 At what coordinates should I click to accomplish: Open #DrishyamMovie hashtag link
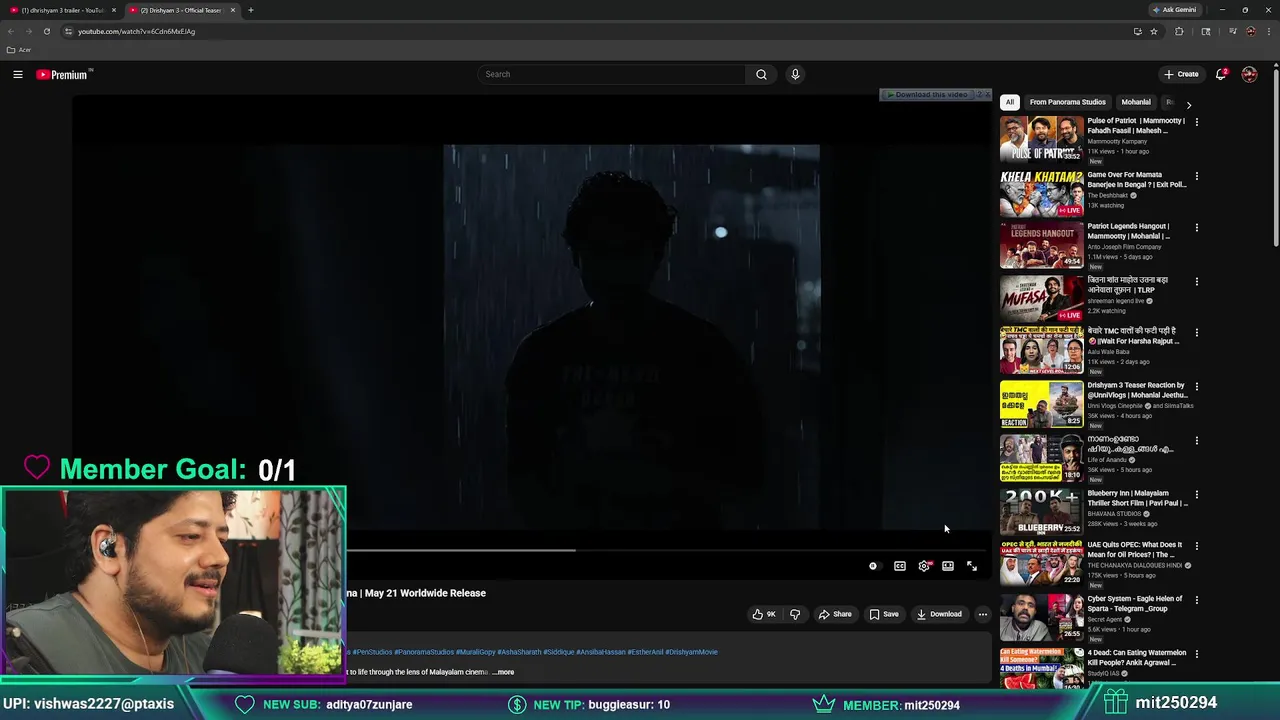(691, 652)
